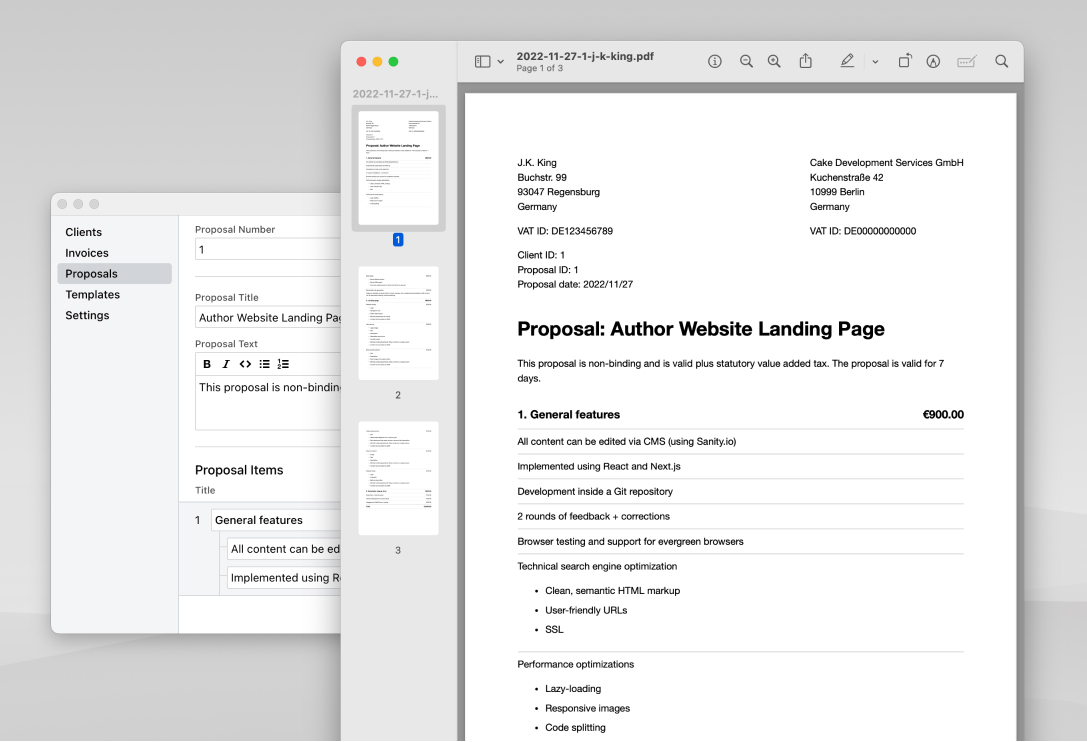Toggle the PDF thumbnail sidebar
Screen dimensions: 1087x742
tap(481, 61)
